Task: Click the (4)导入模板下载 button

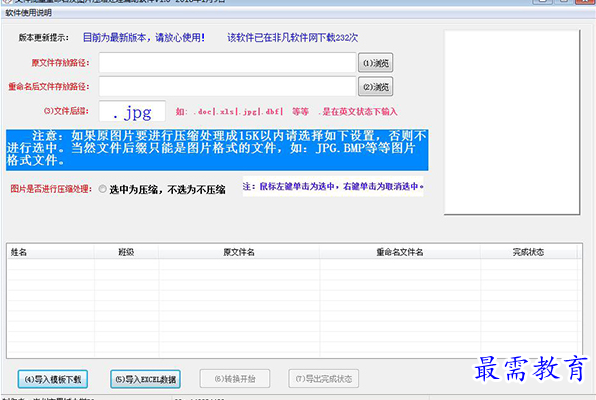Action: (53, 379)
